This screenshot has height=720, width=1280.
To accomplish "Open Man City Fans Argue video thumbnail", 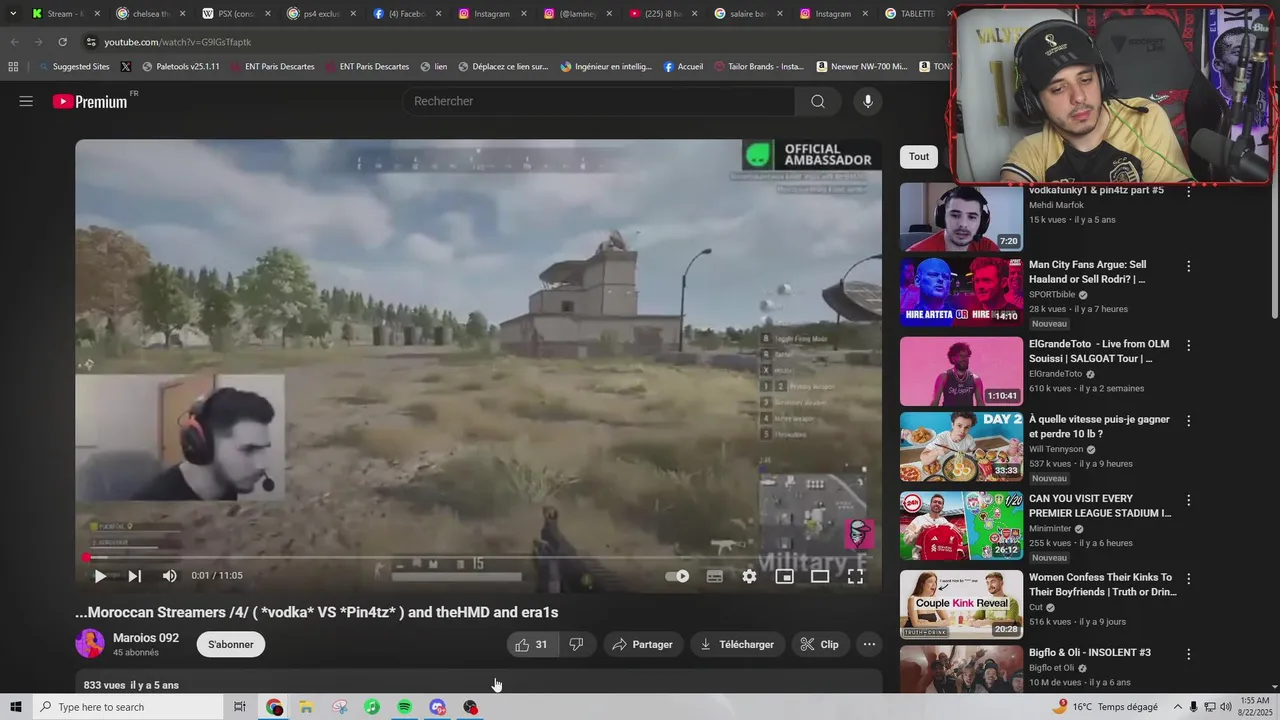I will click(961, 293).
